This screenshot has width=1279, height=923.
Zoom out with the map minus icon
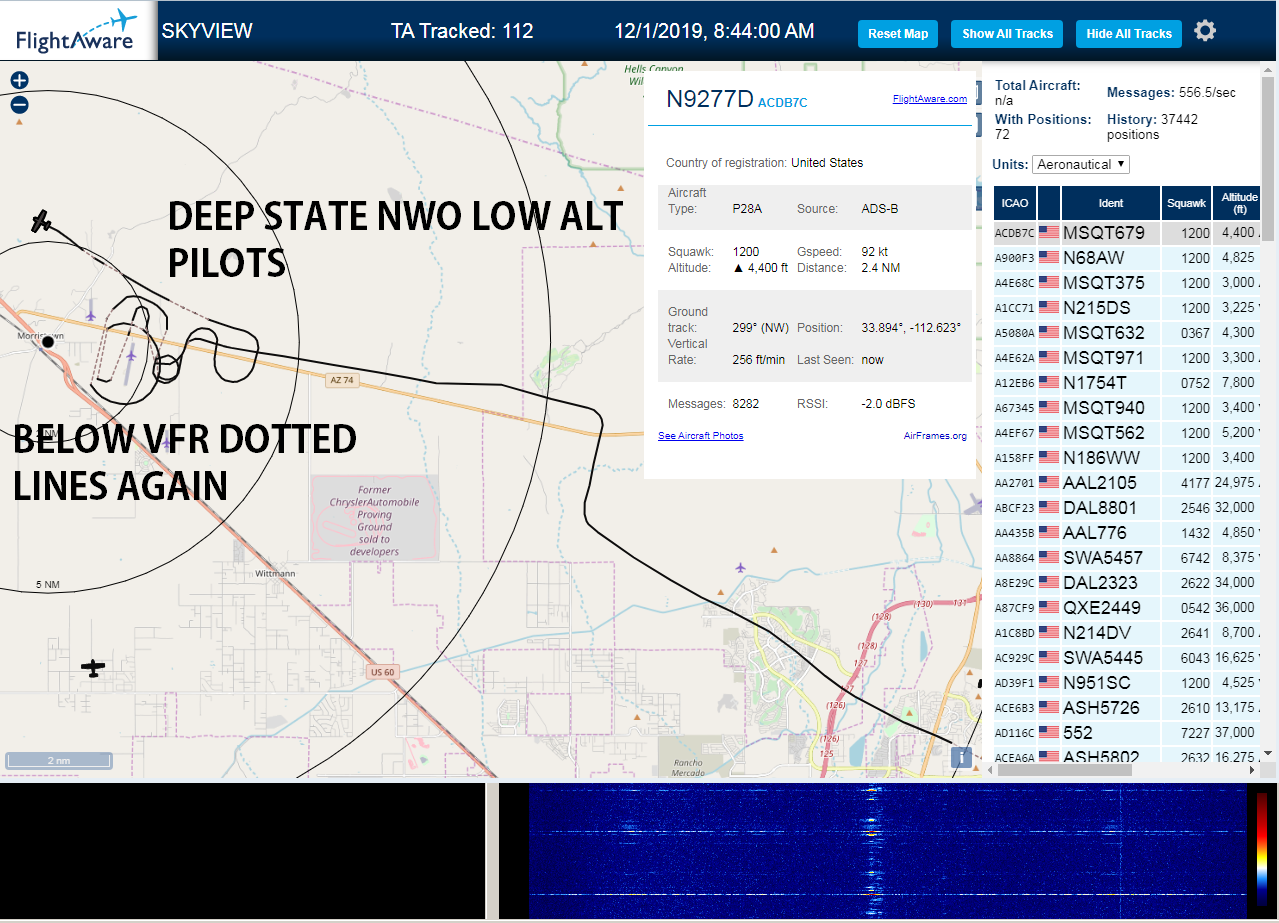19,104
